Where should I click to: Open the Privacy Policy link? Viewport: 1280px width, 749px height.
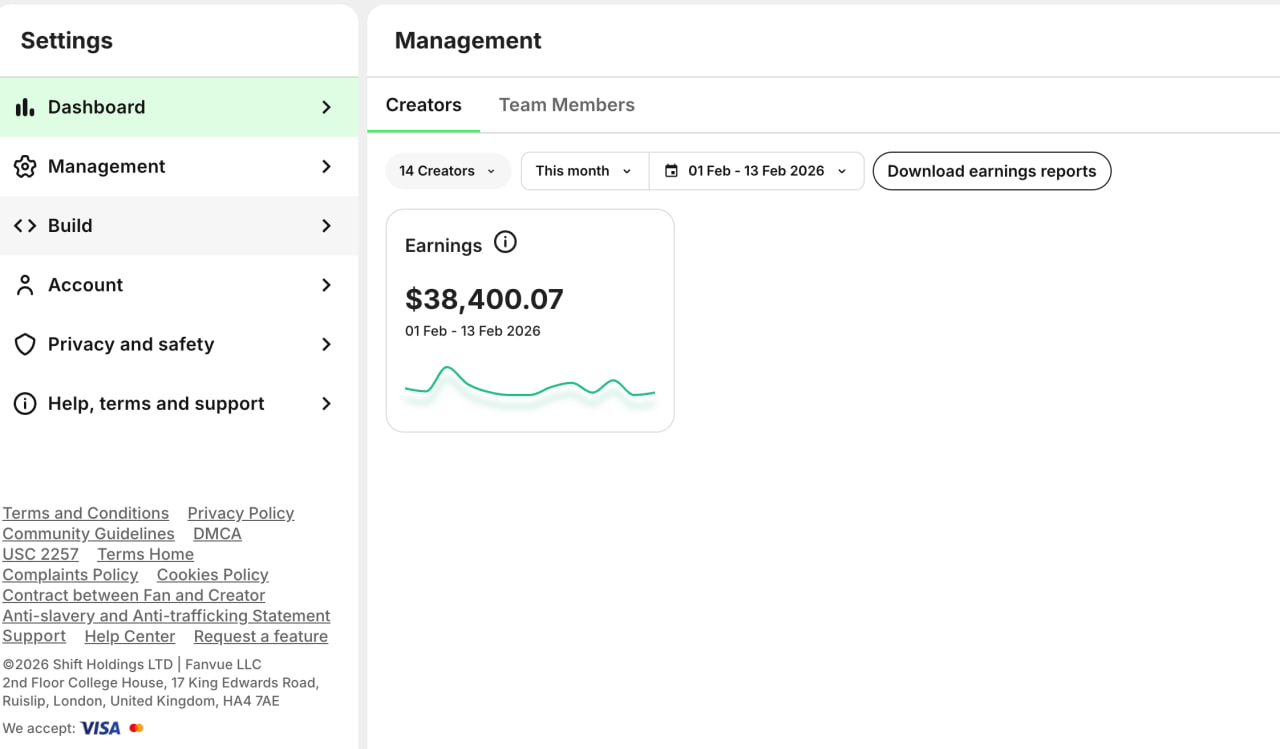click(x=241, y=513)
